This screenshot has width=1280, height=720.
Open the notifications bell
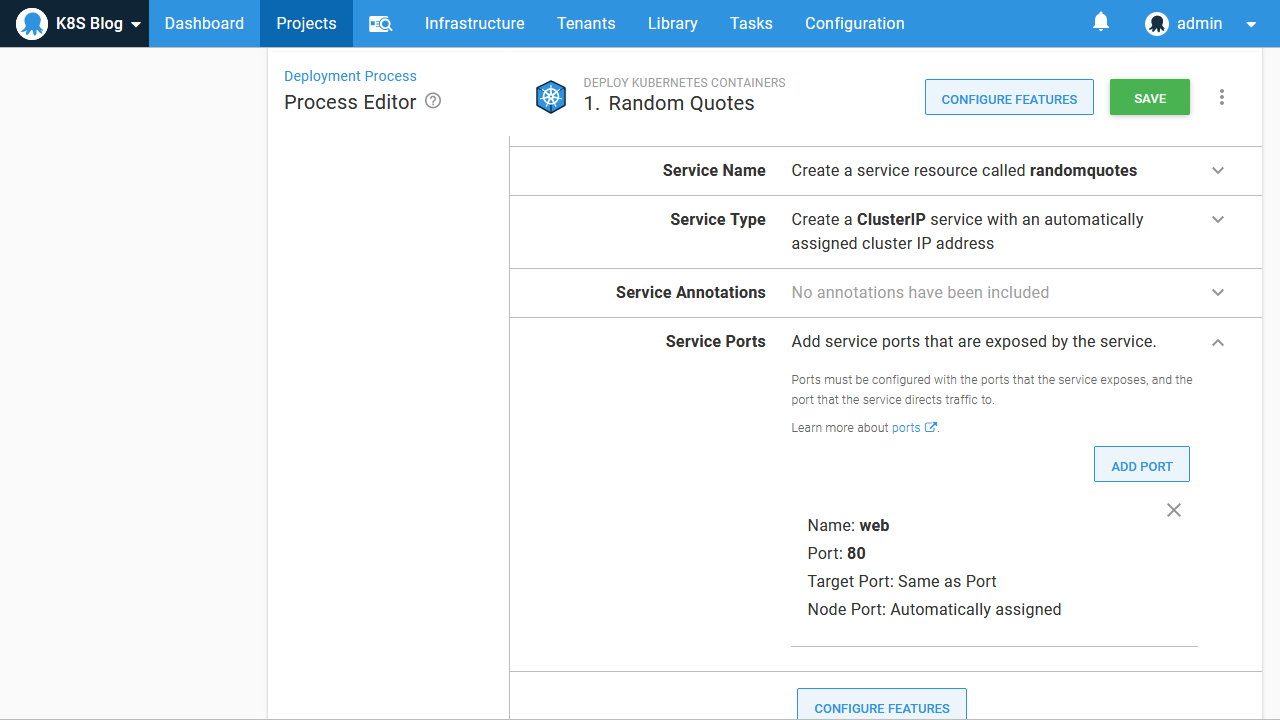[x=1101, y=22]
